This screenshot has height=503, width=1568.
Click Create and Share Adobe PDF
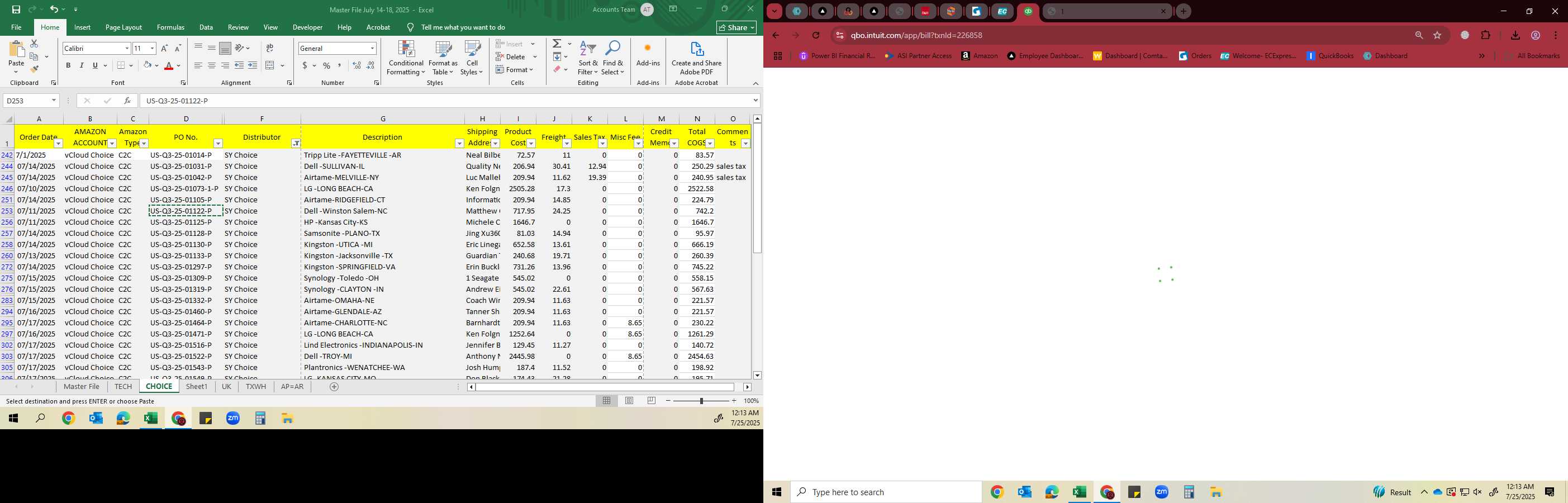(696, 59)
